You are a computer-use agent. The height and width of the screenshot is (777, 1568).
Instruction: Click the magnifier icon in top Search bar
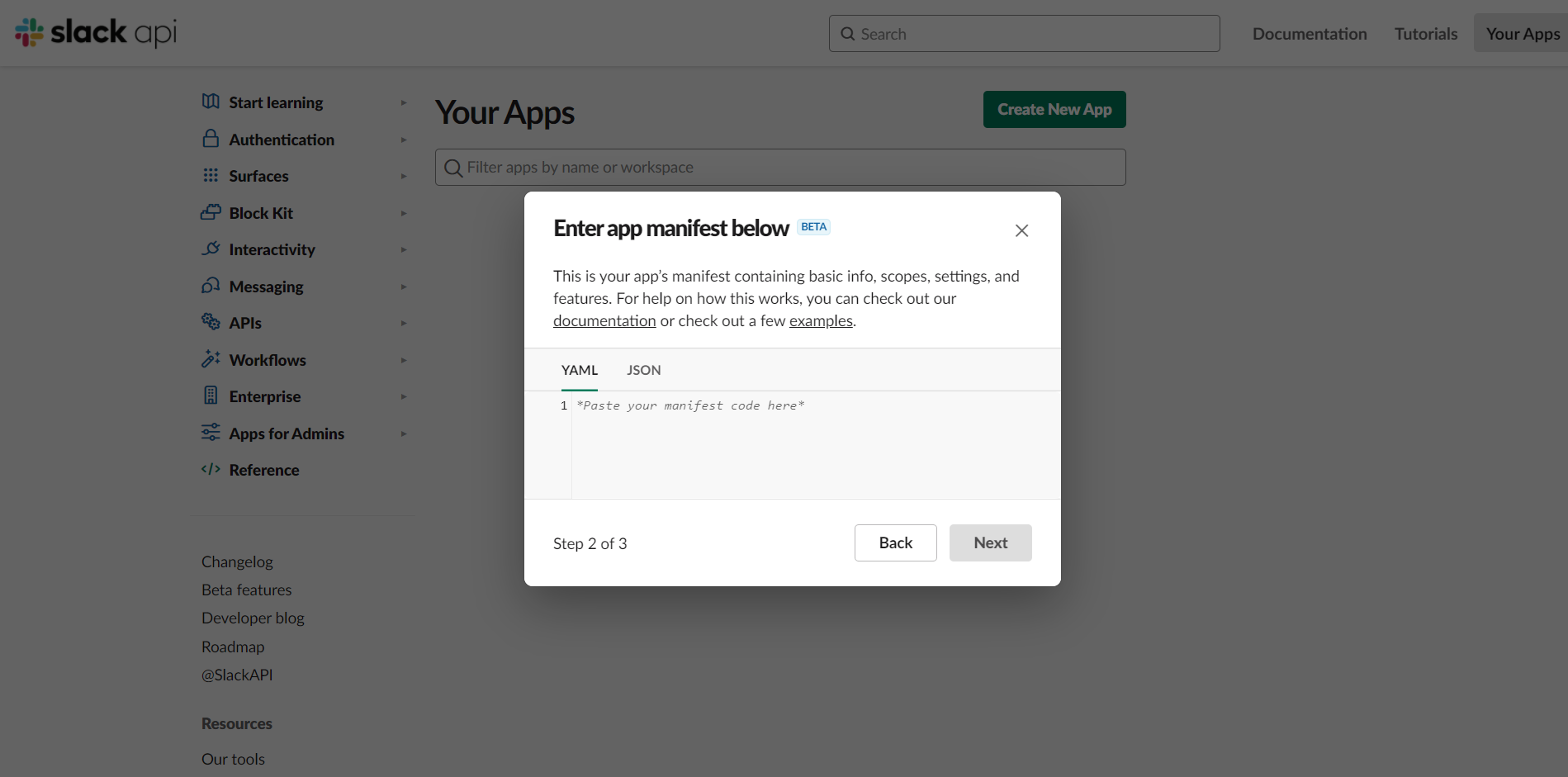pos(847,34)
